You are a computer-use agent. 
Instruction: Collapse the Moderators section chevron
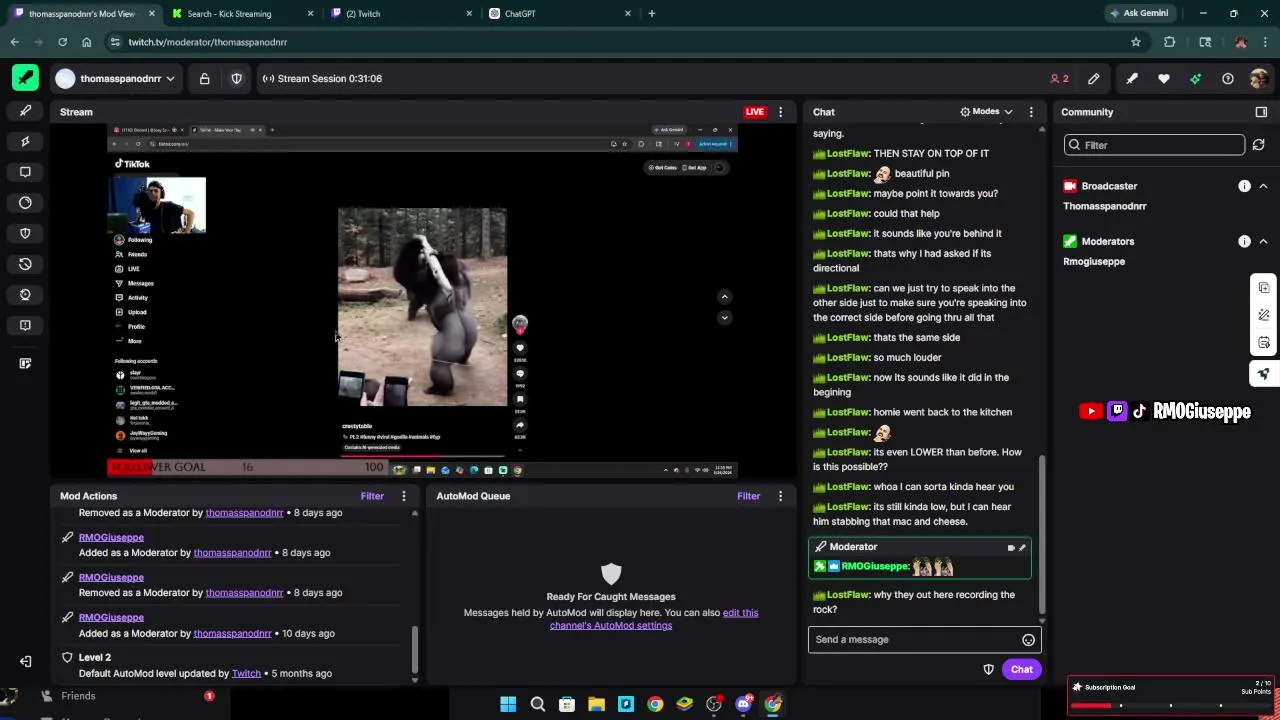tap(1263, 241)
